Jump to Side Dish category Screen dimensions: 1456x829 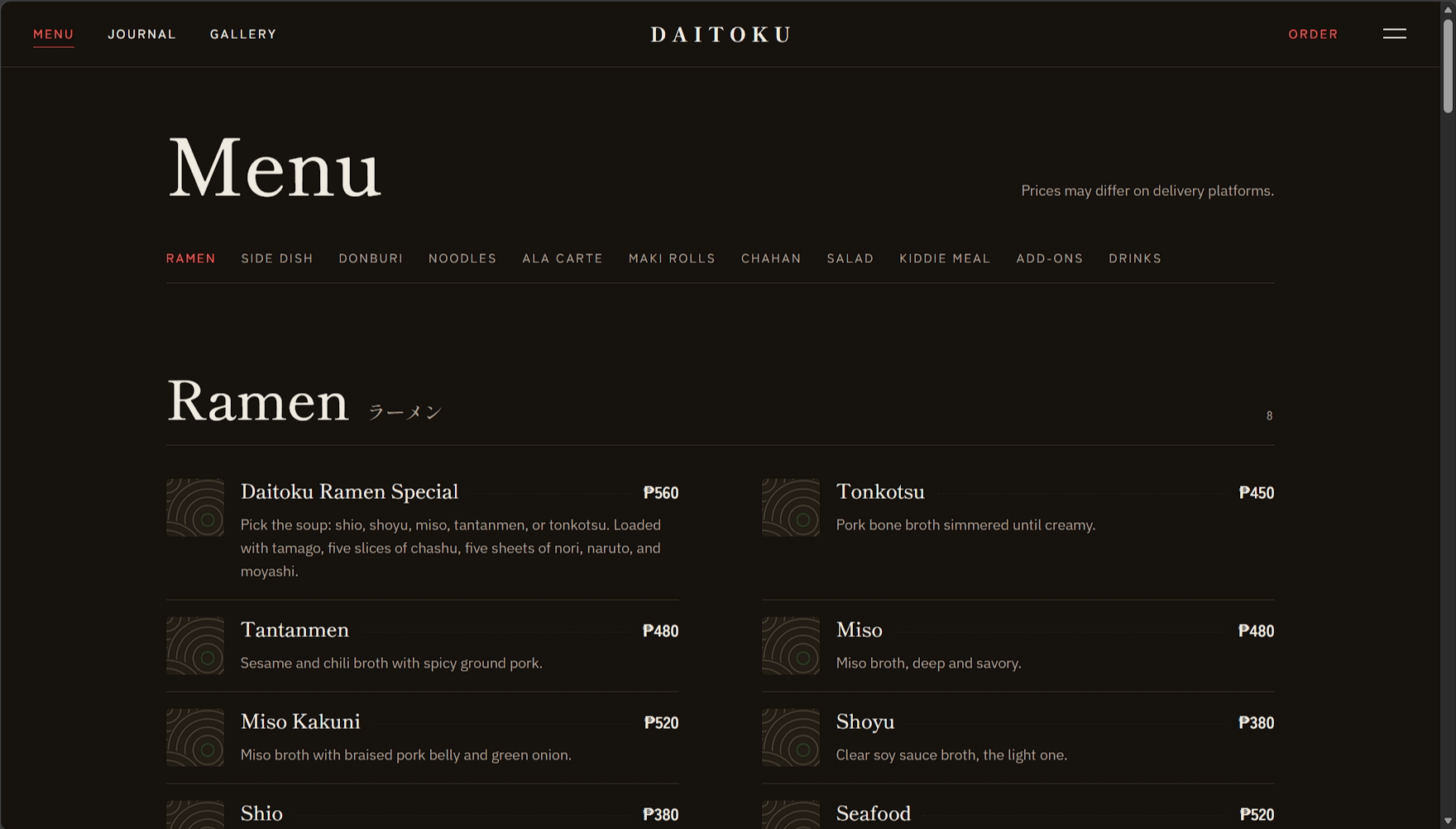277,258
